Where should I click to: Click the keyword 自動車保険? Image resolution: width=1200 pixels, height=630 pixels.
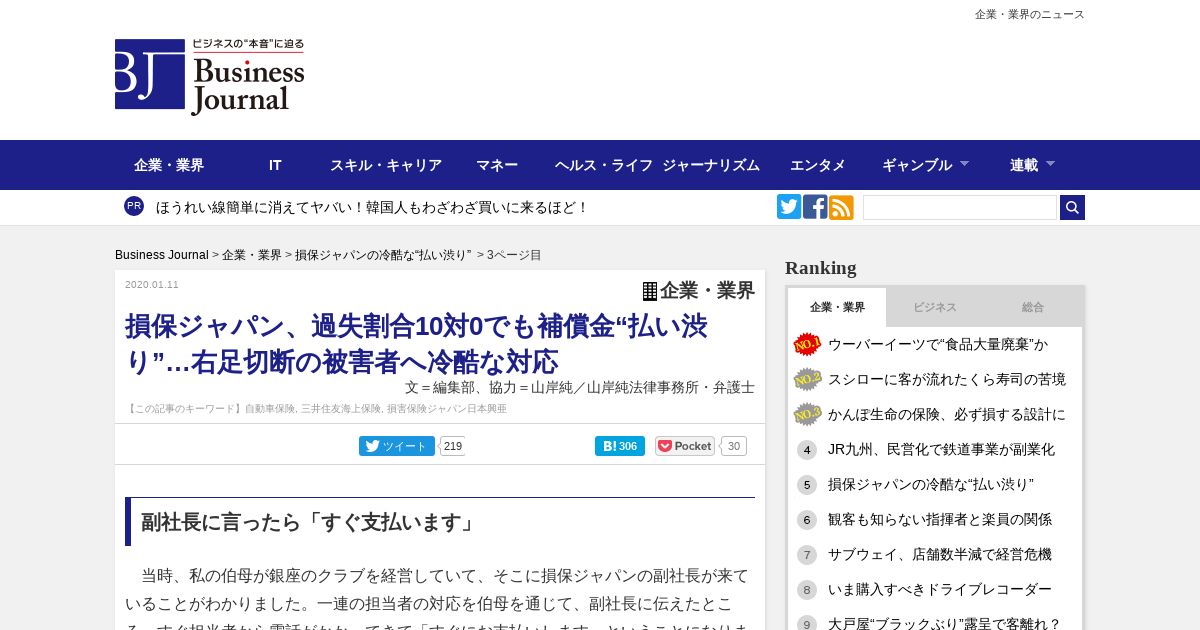coord(270,409)
